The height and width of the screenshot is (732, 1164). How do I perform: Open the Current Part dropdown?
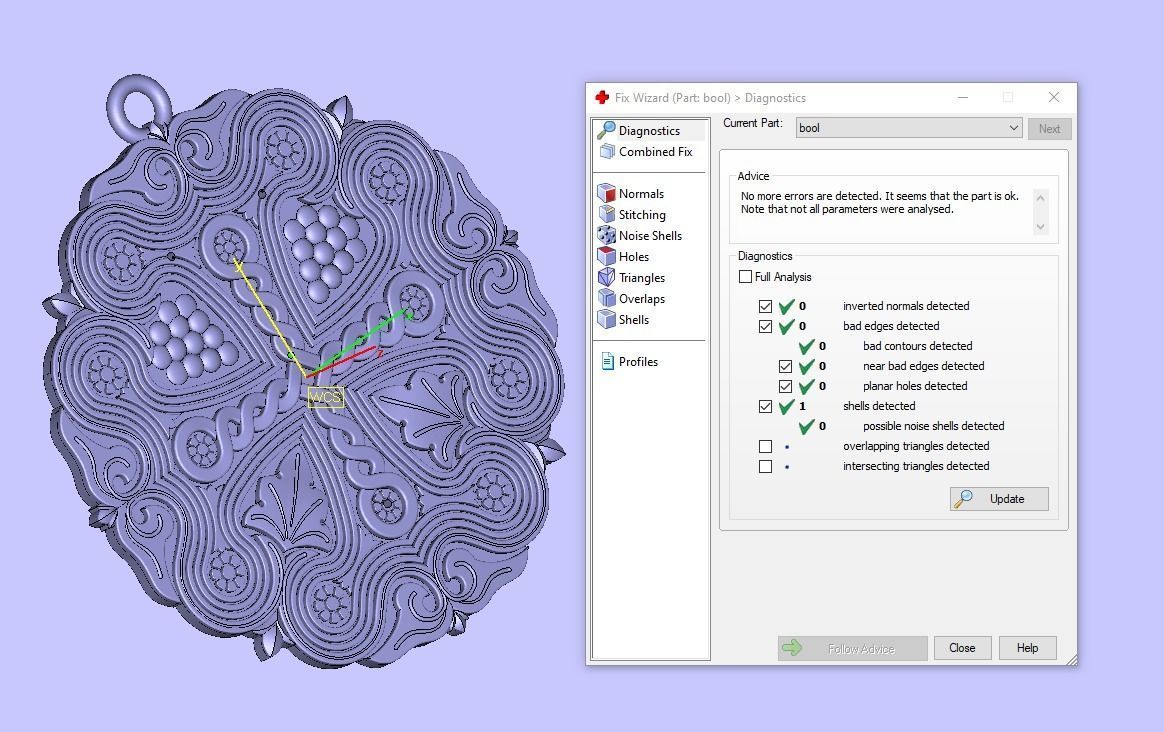pyautogui.click(x=909, y=128)
